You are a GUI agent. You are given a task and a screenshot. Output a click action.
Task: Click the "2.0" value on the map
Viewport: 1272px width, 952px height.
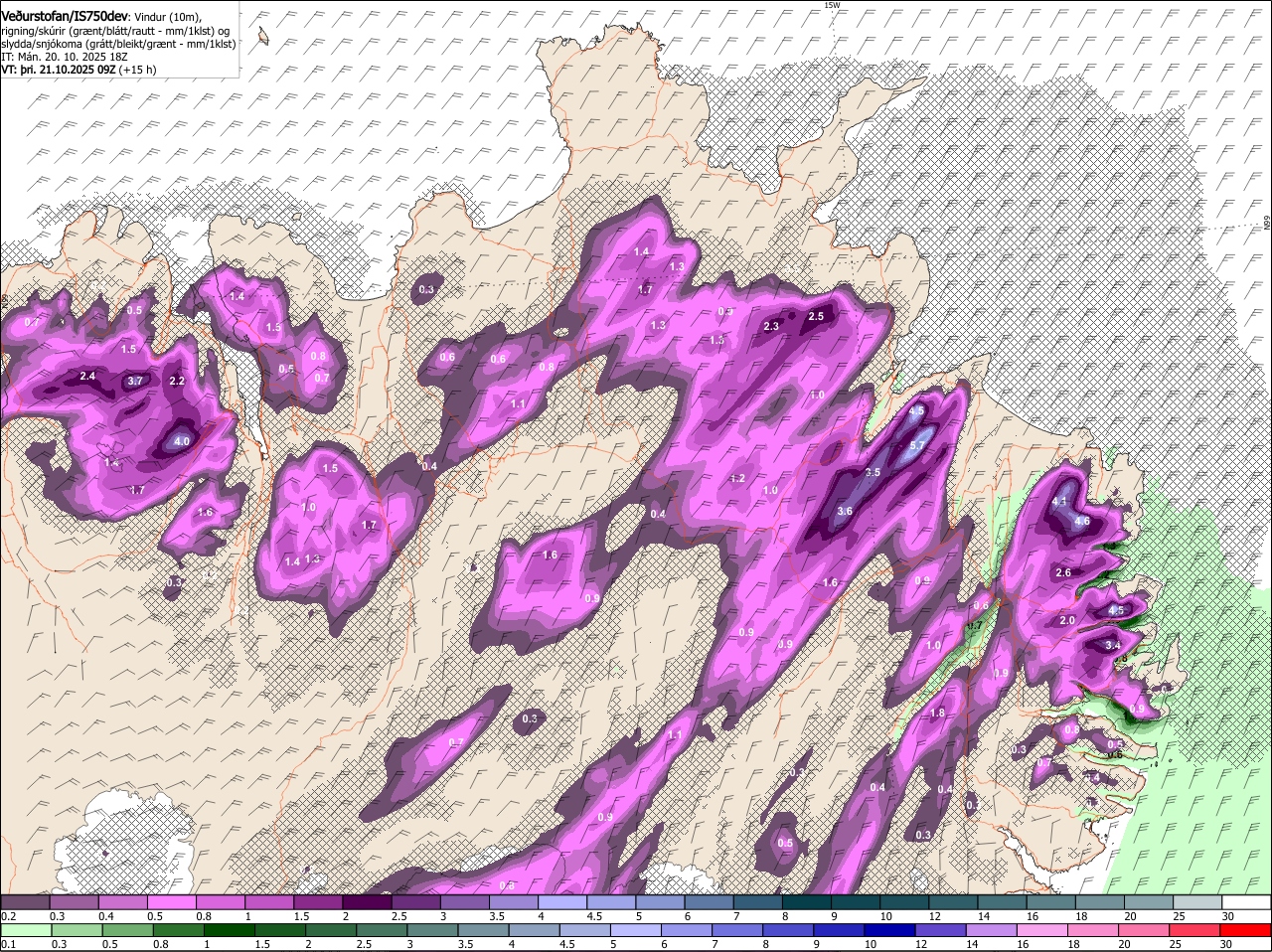click(x=1068, y=620)
